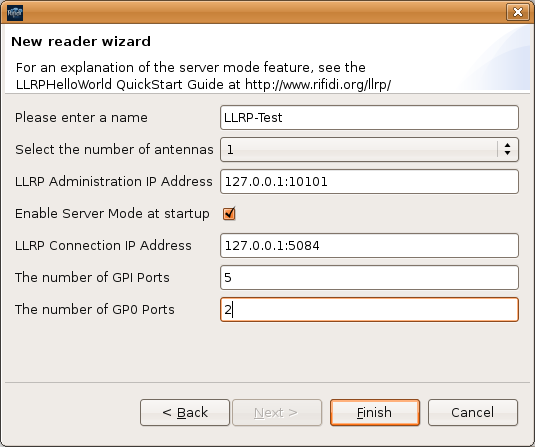
Task: Click into the LLRP Administration IP Address field
Action: tap(370, 182)
